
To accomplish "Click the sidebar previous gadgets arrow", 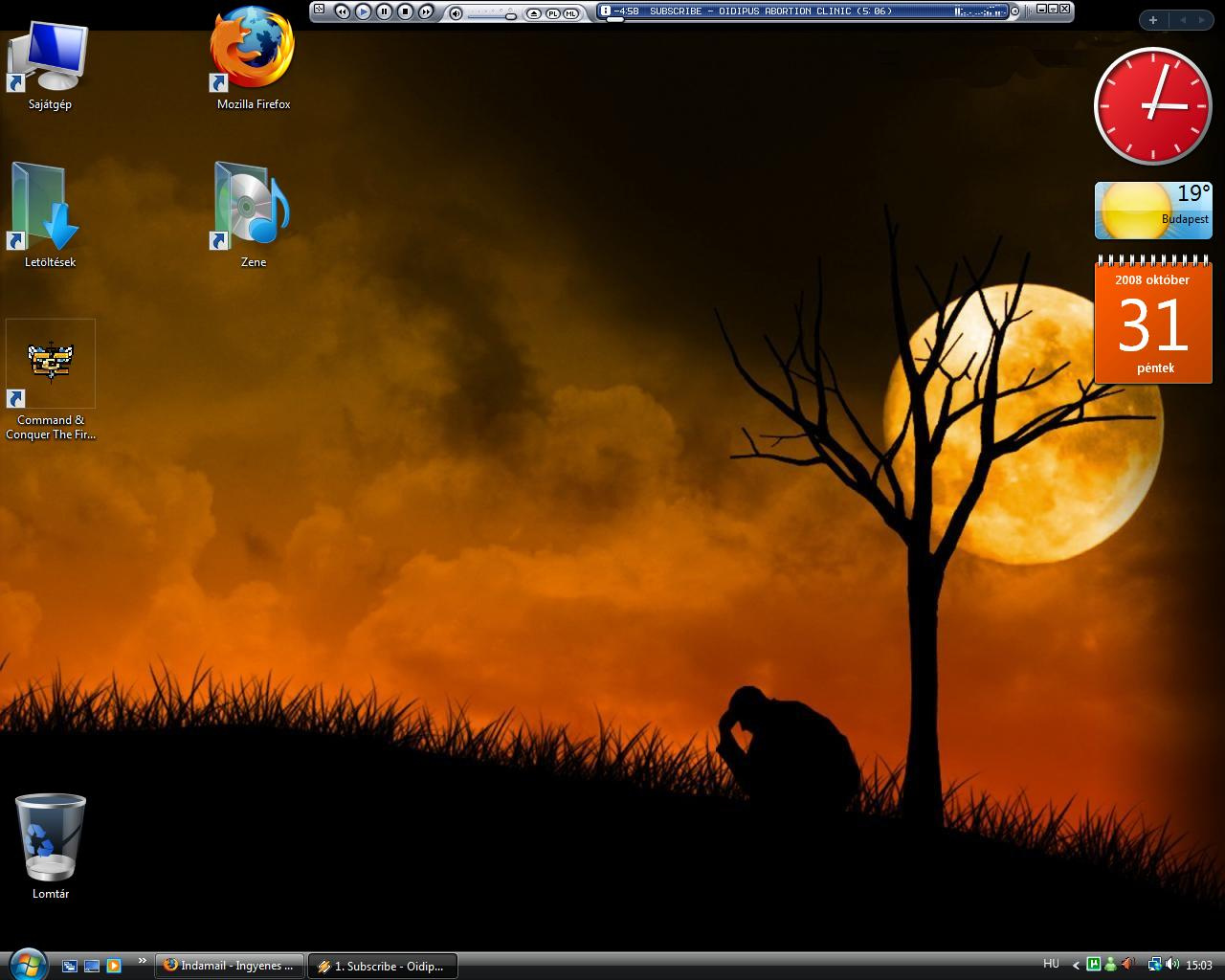I will pyautogui.click(x=1182, y=19).
